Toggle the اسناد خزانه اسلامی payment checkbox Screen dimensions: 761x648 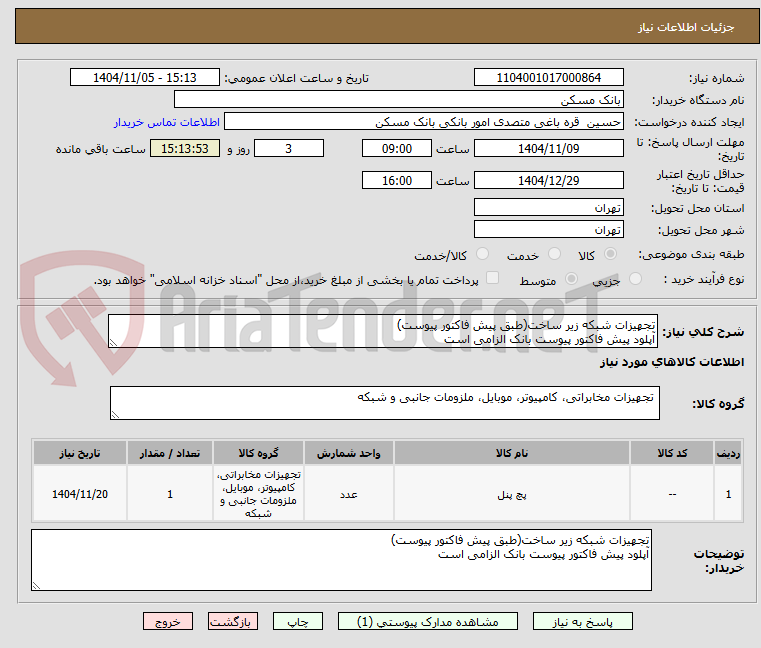pyautogui.click(x=493, y=278)
